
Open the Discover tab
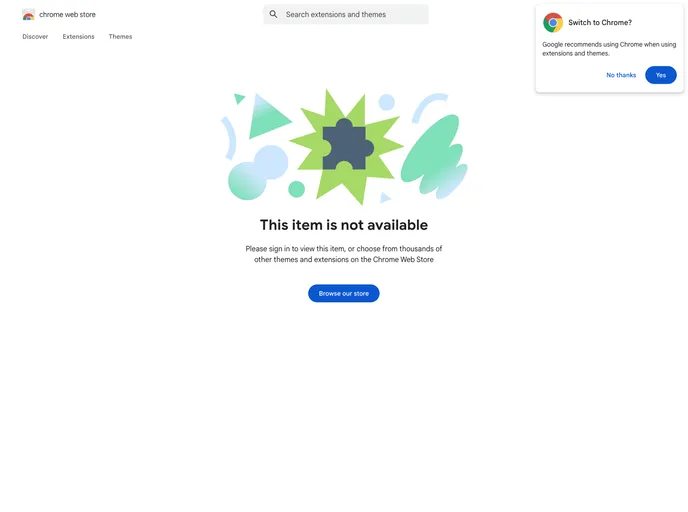click(35, 36)
